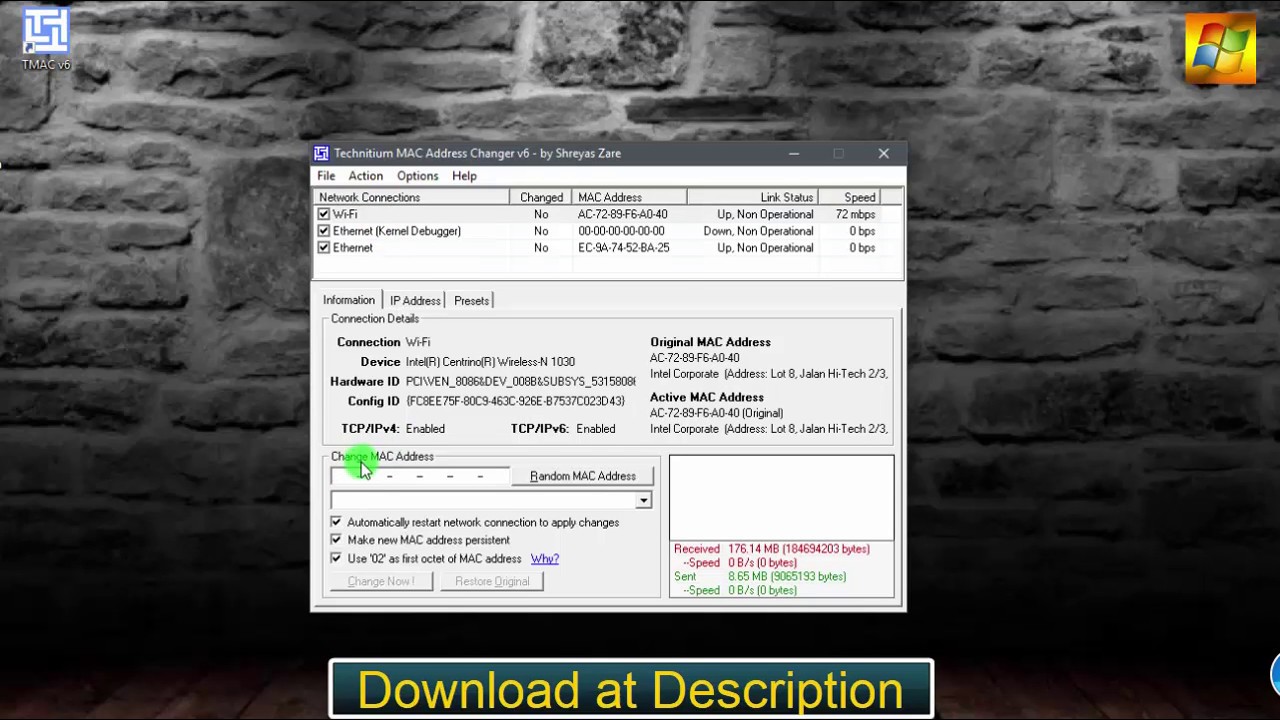Image resolution: width=1280 pixels, height=720 pixels.
Task: Click the network traffic graph area
Action: click(781, 498)
